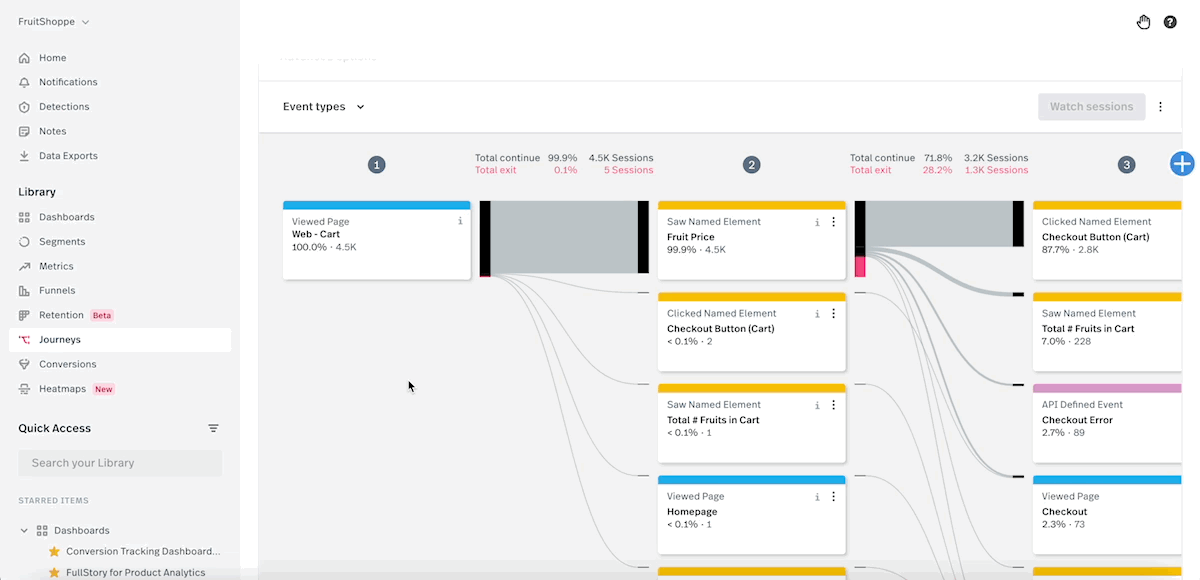
Task: Open the Event types dropdown
Action: pyautogui.click(x=324, y=107)
